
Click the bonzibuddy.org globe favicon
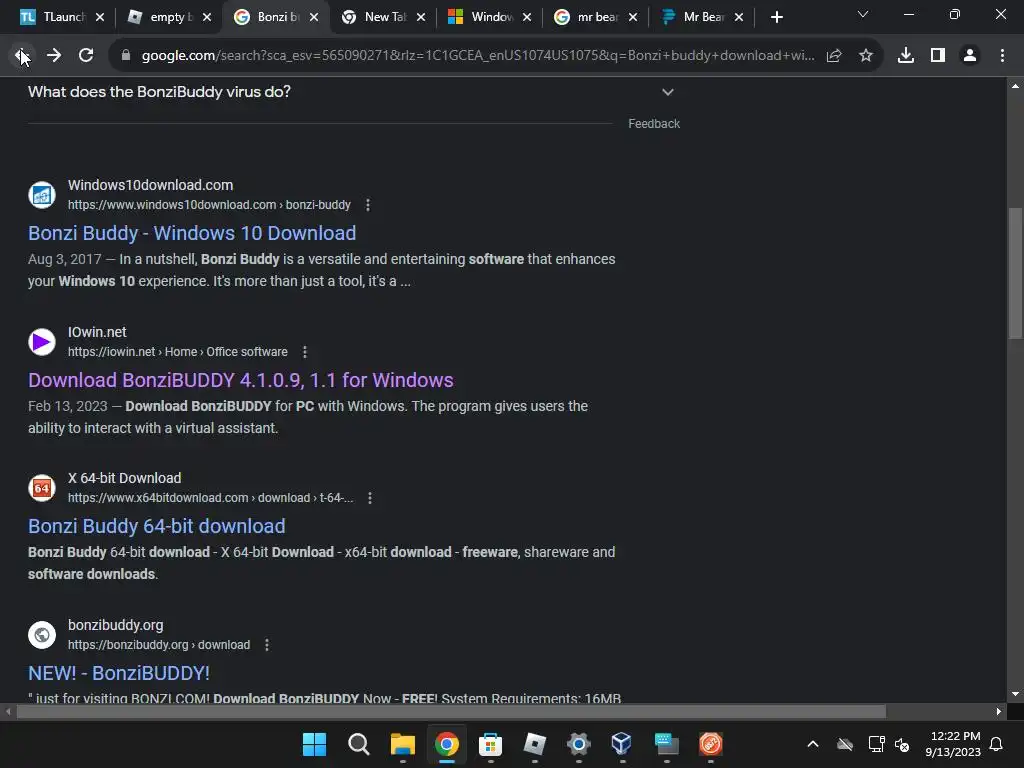(42, 635)
